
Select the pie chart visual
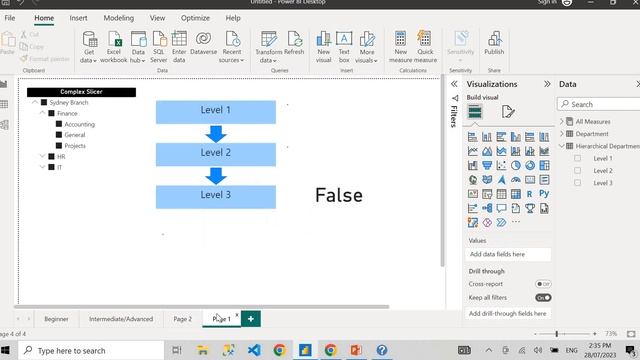pos(516,165)
